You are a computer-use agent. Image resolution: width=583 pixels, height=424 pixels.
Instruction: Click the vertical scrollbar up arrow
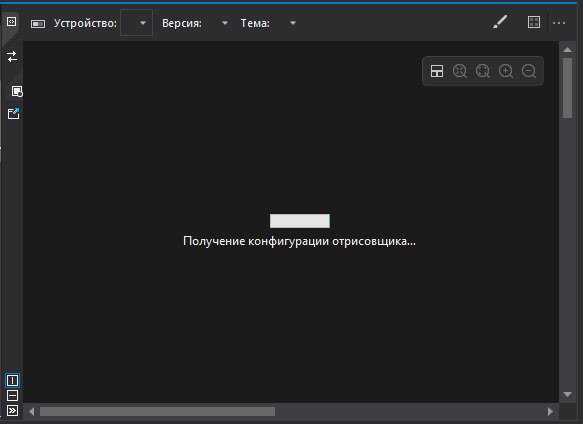pos(567,49)
